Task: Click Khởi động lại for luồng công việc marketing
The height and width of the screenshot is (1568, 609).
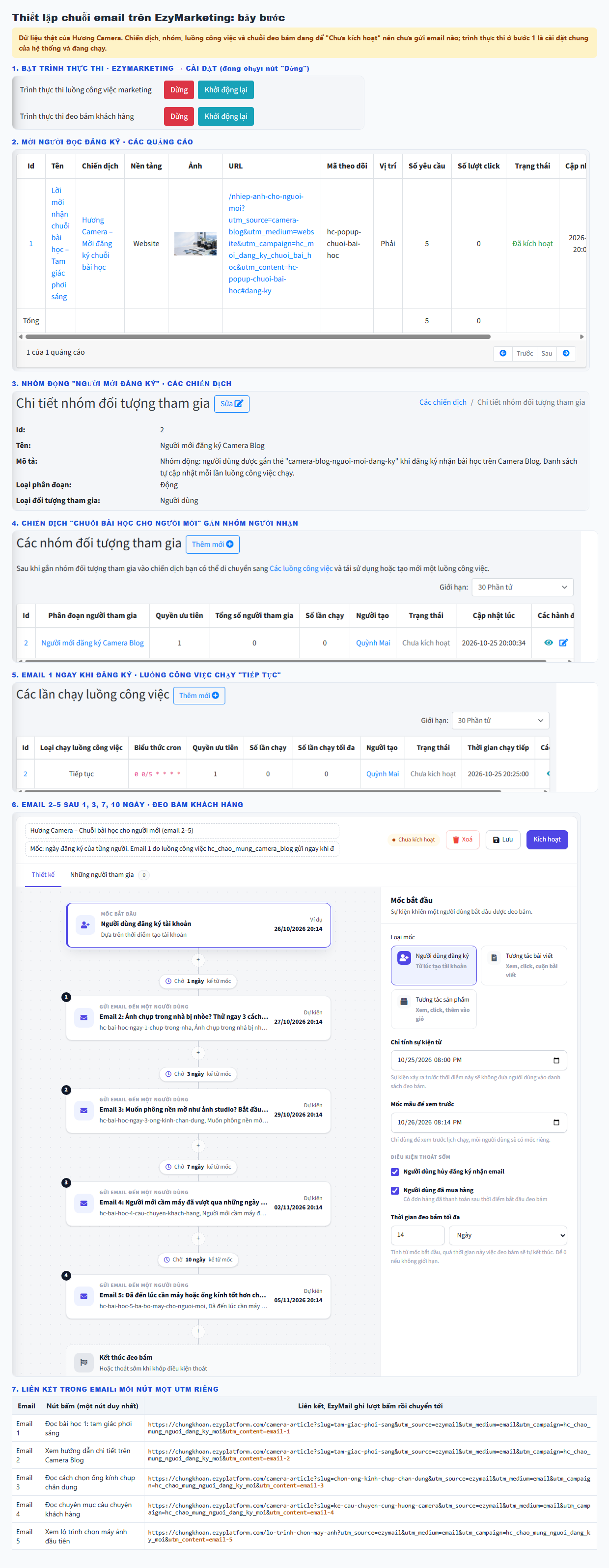Action: tap(226, 90)
